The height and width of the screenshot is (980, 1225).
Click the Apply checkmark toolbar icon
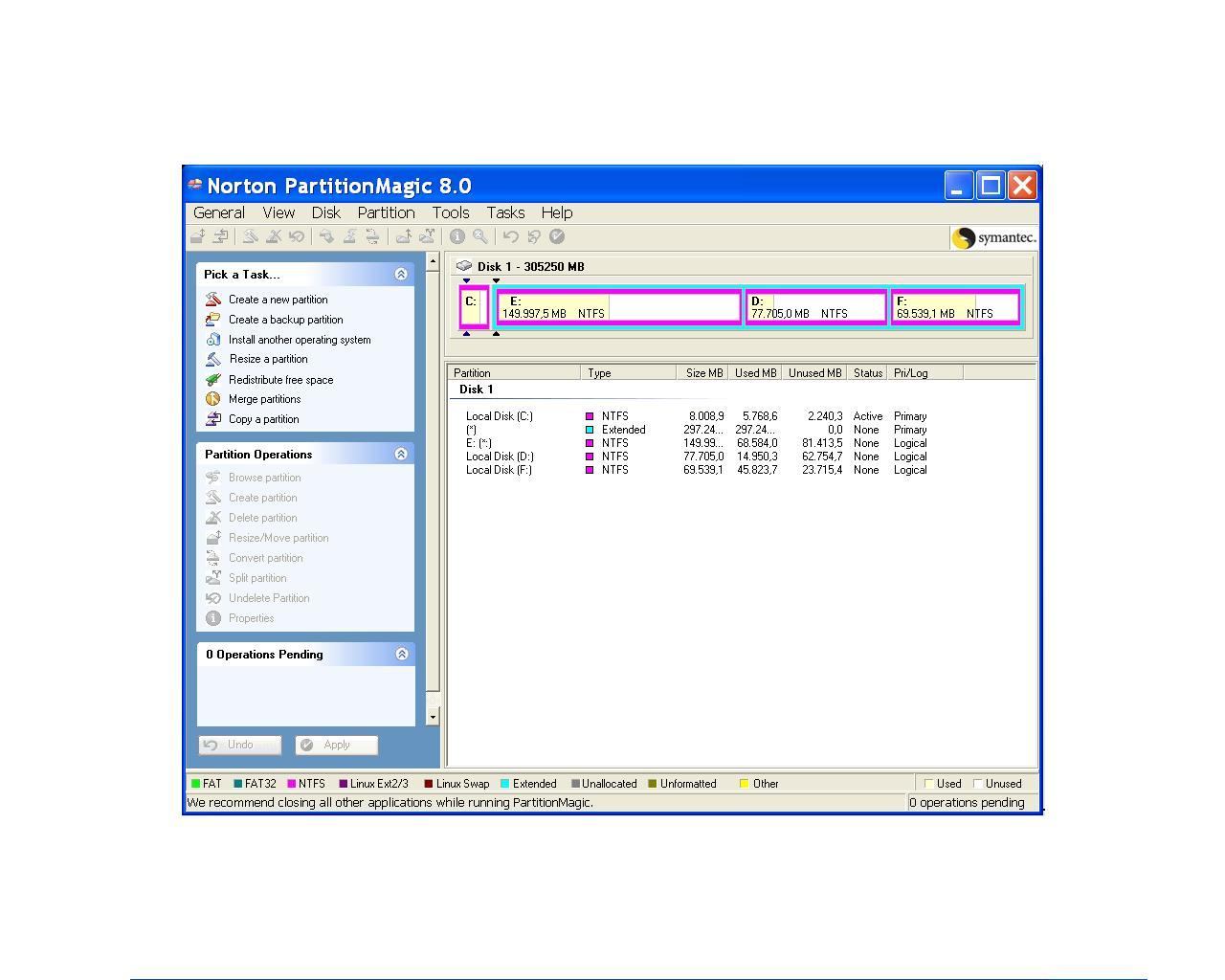point(557,236)
